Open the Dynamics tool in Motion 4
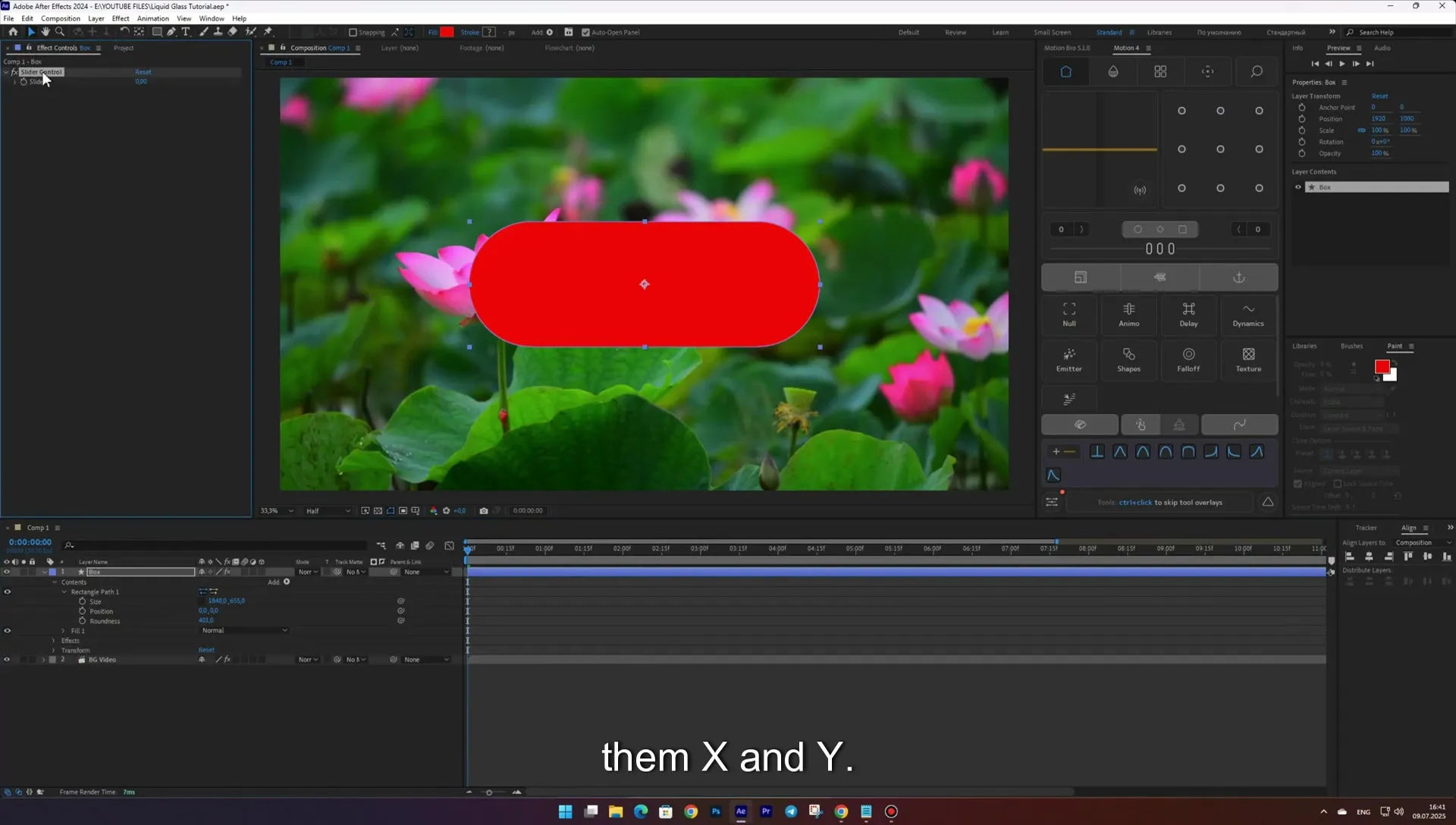The image size is (1456, 825). (x=1248, y=314)
